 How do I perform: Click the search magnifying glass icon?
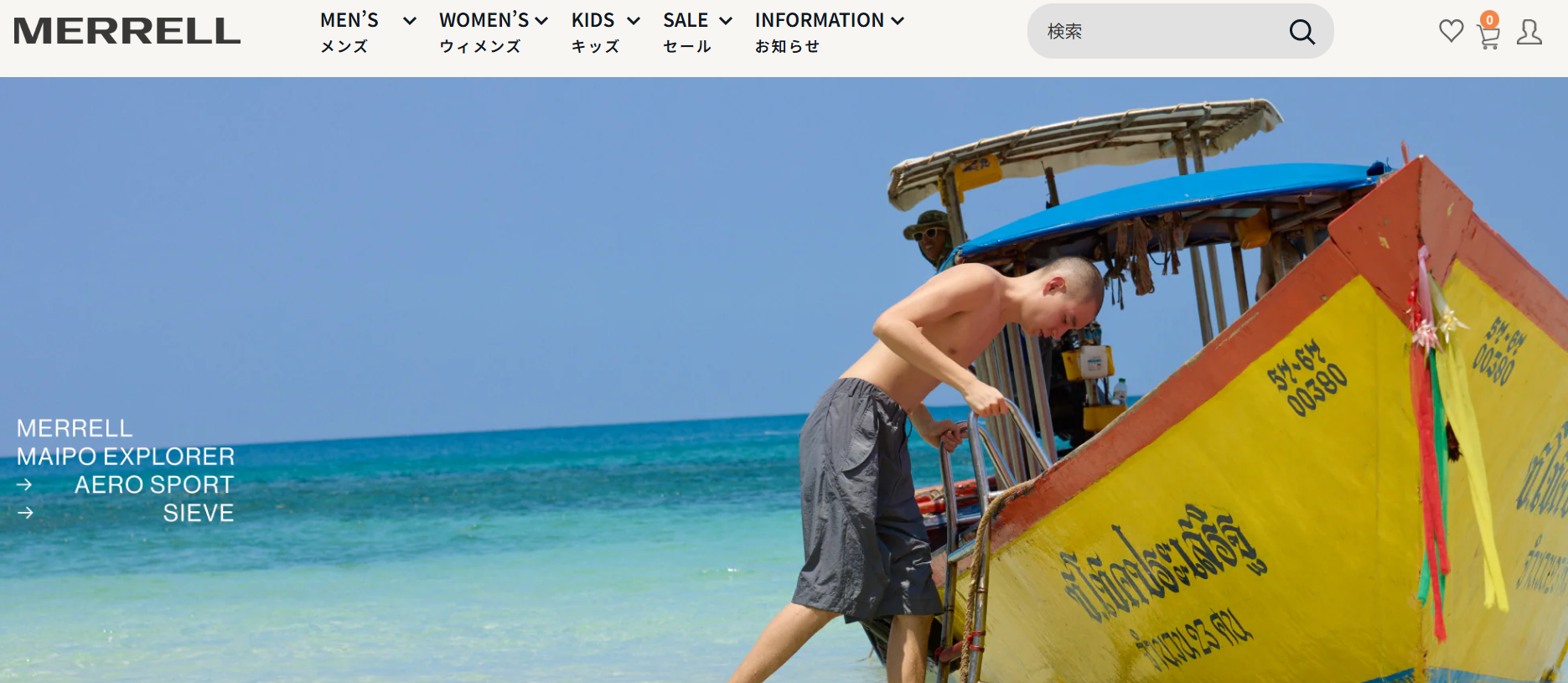click(x=1301, y=32)
